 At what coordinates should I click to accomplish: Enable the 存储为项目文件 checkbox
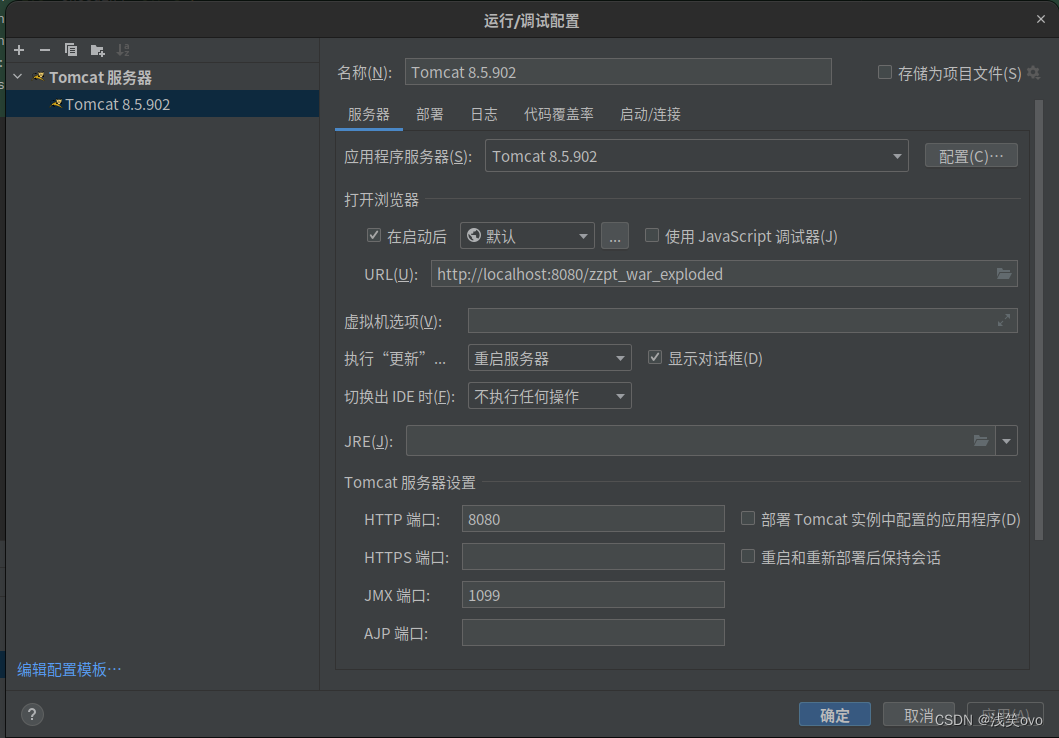884,71
